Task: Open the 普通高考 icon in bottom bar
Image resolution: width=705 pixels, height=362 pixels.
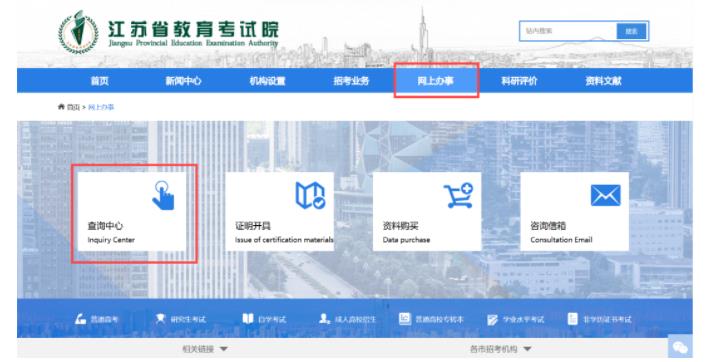Action: 80,319
